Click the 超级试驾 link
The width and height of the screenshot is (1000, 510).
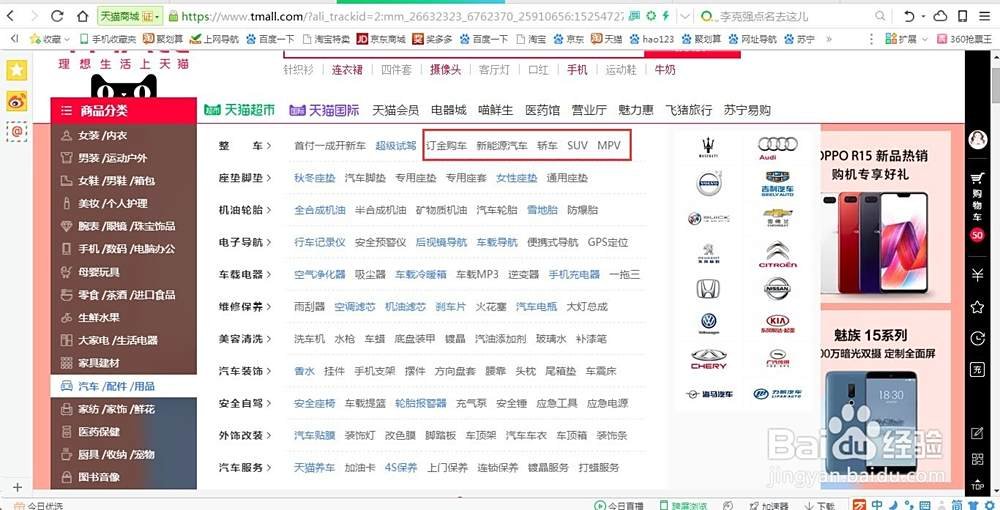[395, 145]
